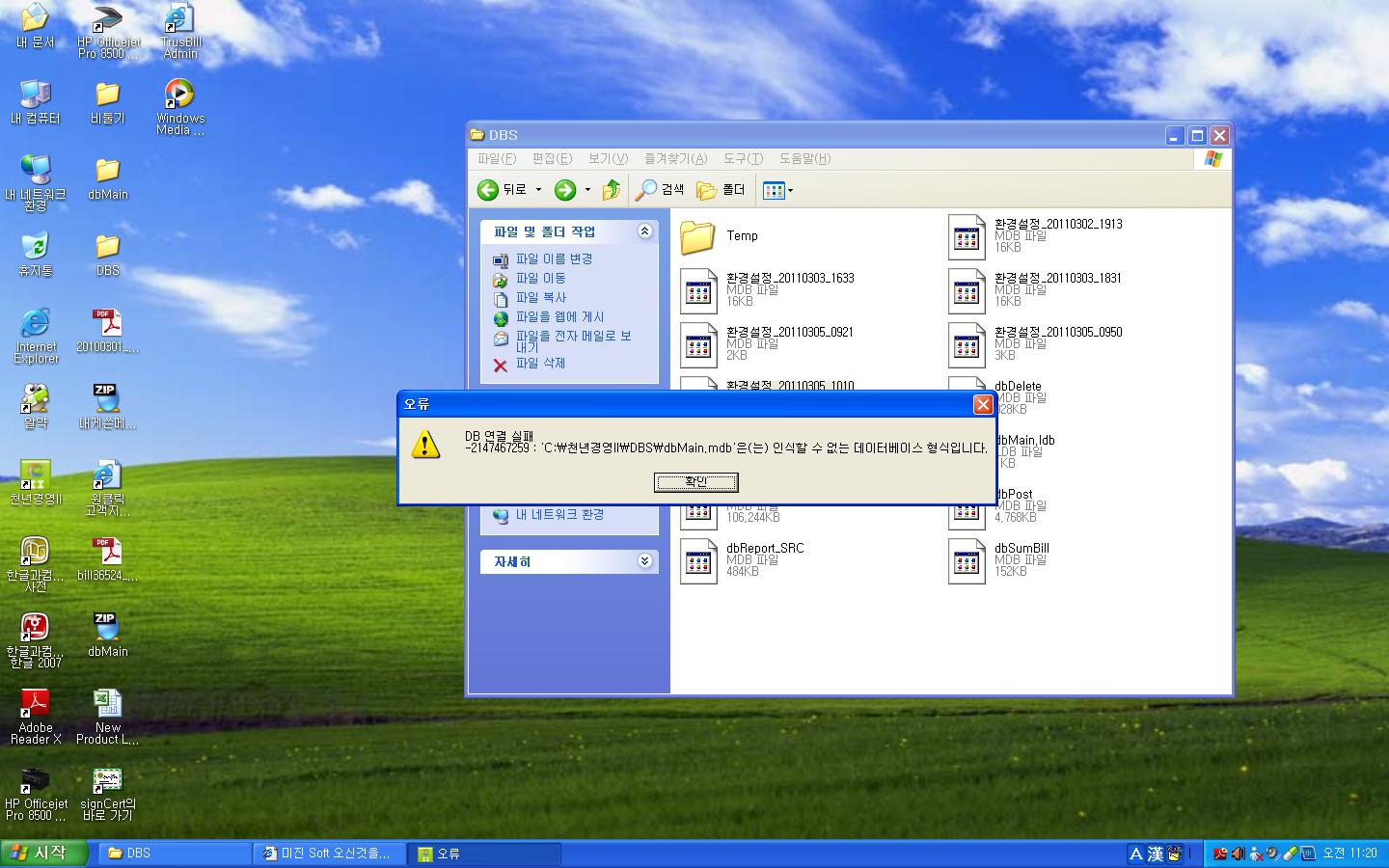Select the dbPost file name

(1013, 494)
